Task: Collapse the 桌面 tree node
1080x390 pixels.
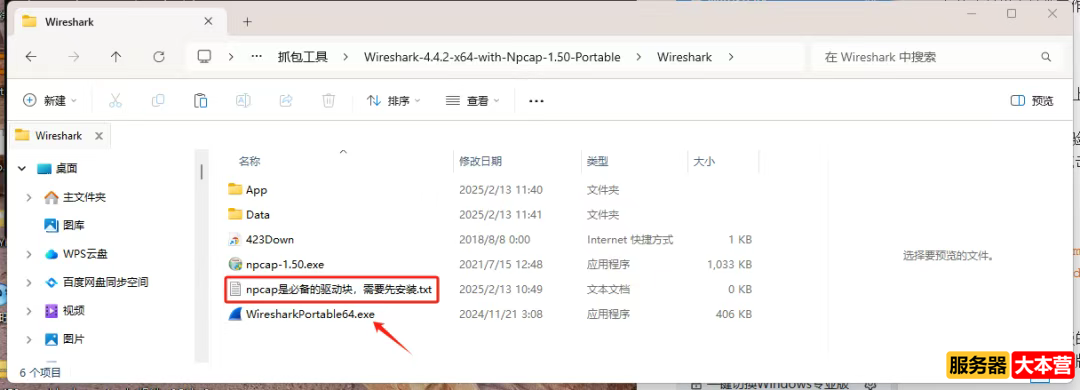Action: click(x=22, y=168)
